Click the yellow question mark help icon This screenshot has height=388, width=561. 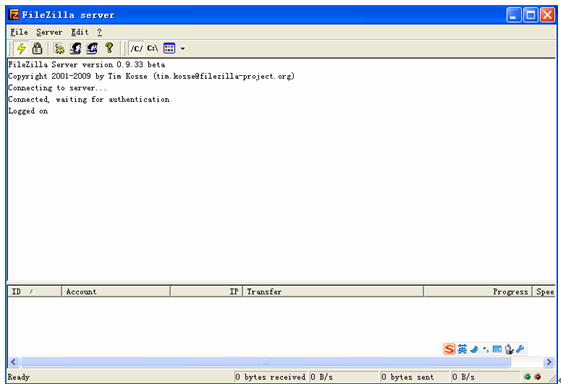click(109, 48)
